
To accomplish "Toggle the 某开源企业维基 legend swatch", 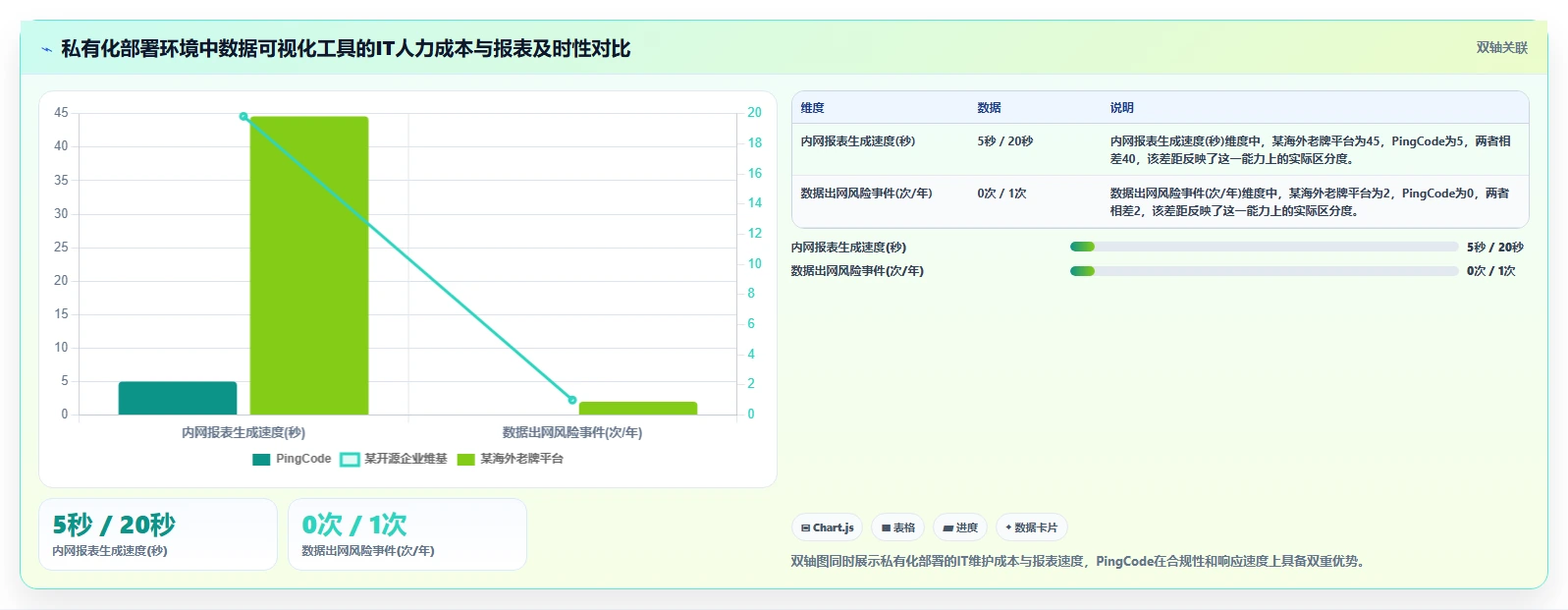I will (350, 459).
